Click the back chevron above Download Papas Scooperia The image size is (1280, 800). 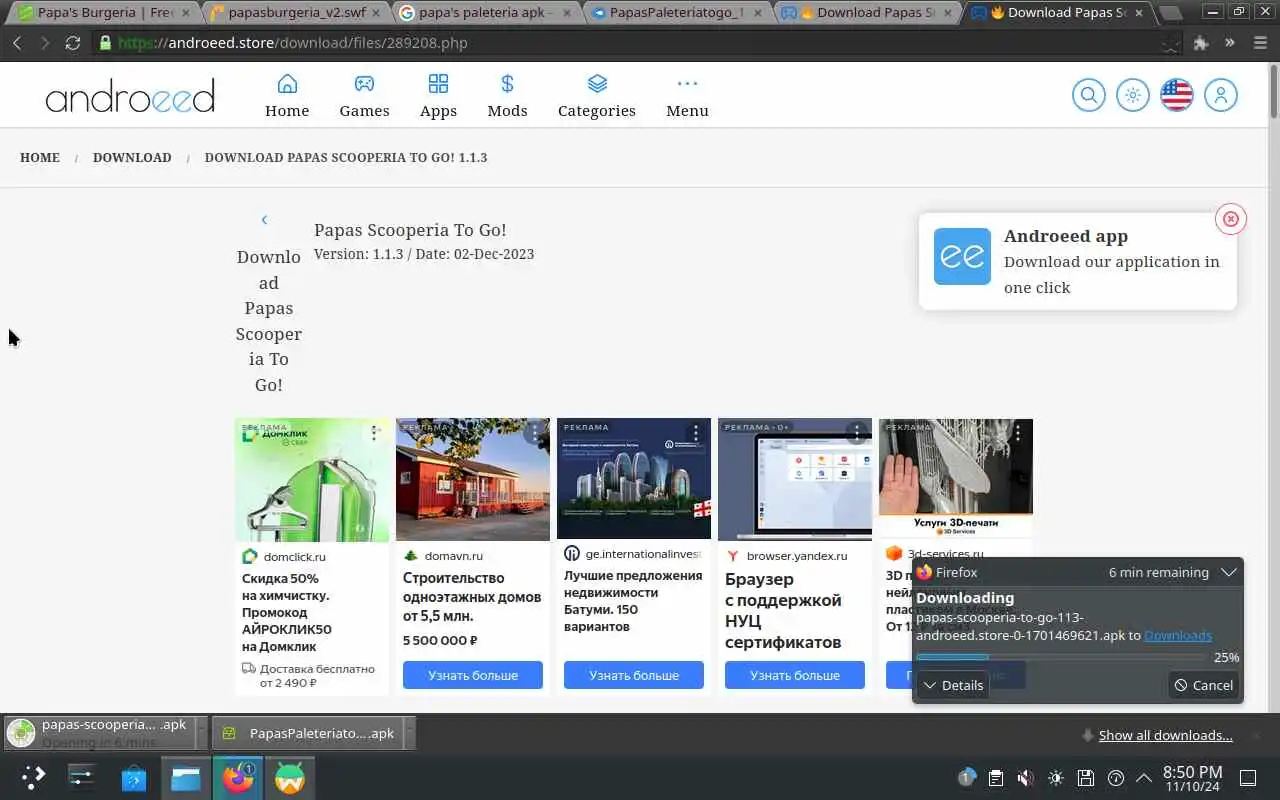pos(264,219)
